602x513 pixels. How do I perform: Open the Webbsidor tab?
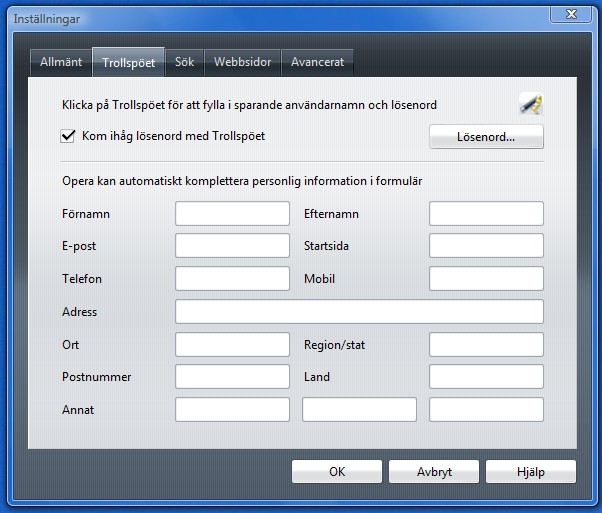tap(243, 62)
